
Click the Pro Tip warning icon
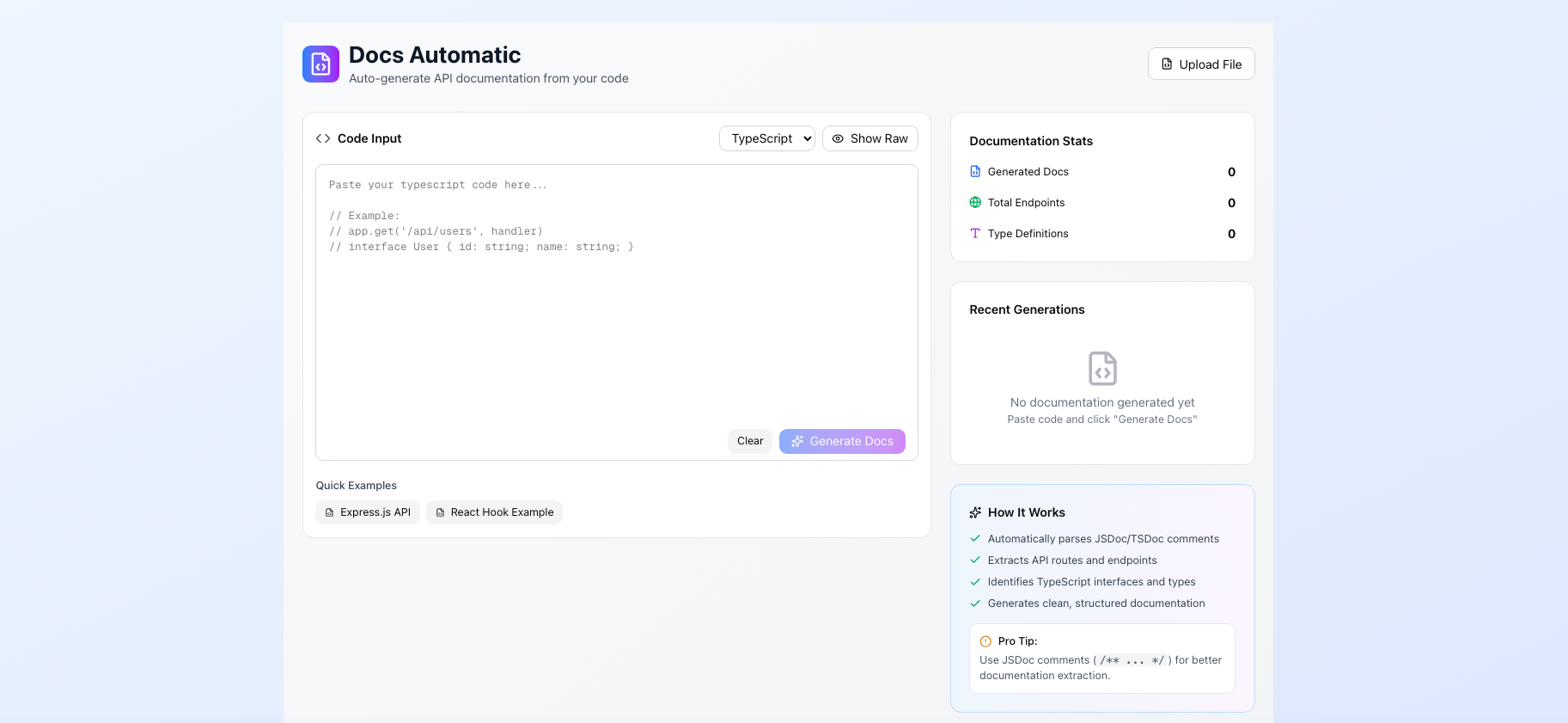pos(985,641)
